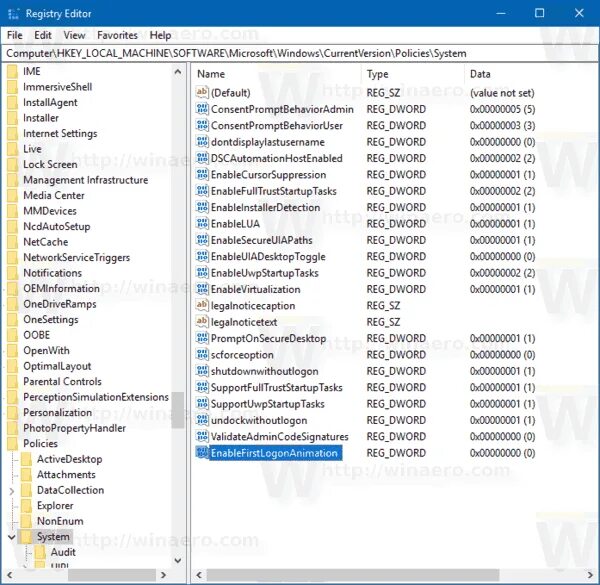
Task: Open the Favorites menu
Action: 117,35
